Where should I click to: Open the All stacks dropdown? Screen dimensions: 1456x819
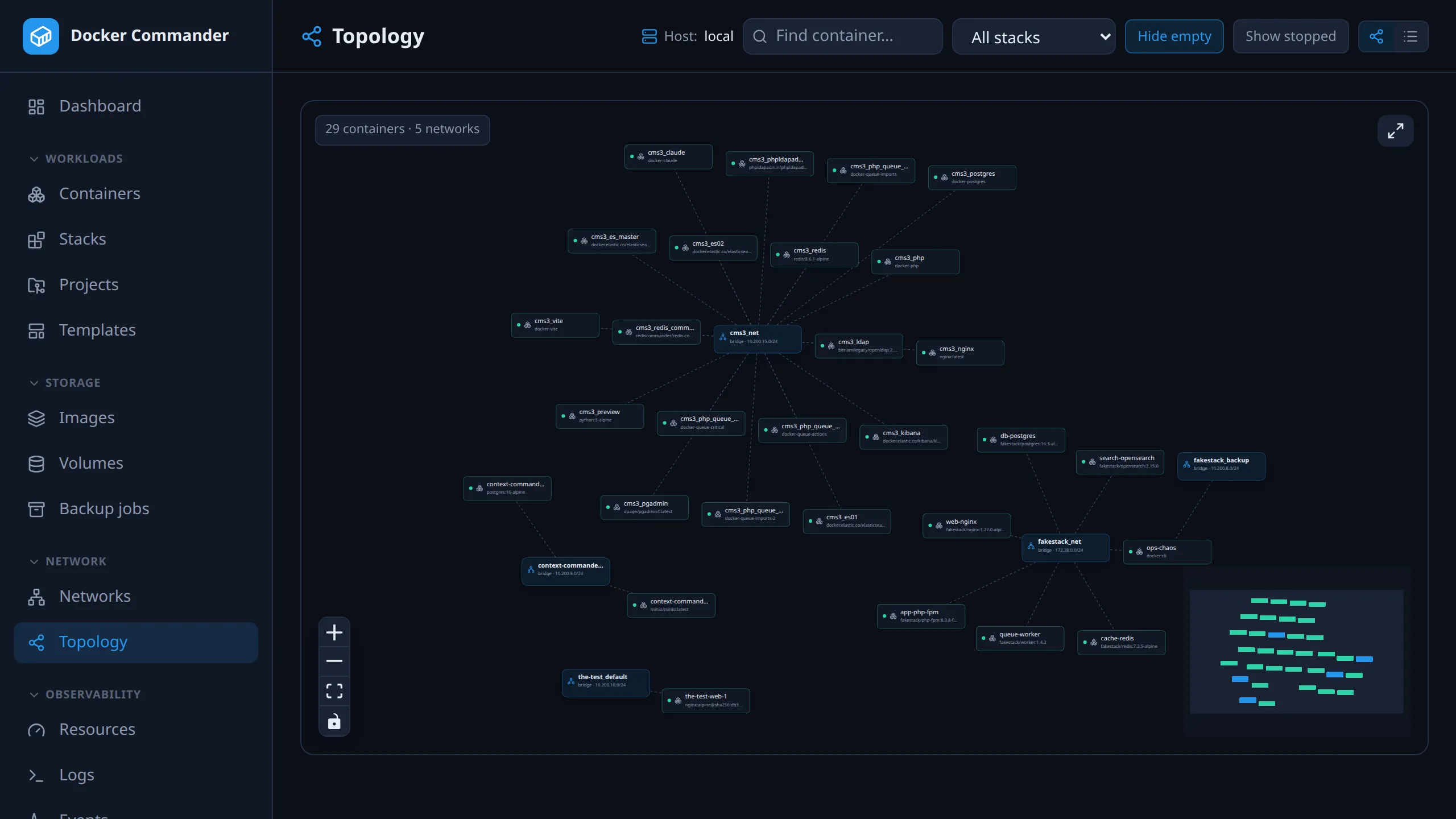click(x=1033, y=37)
